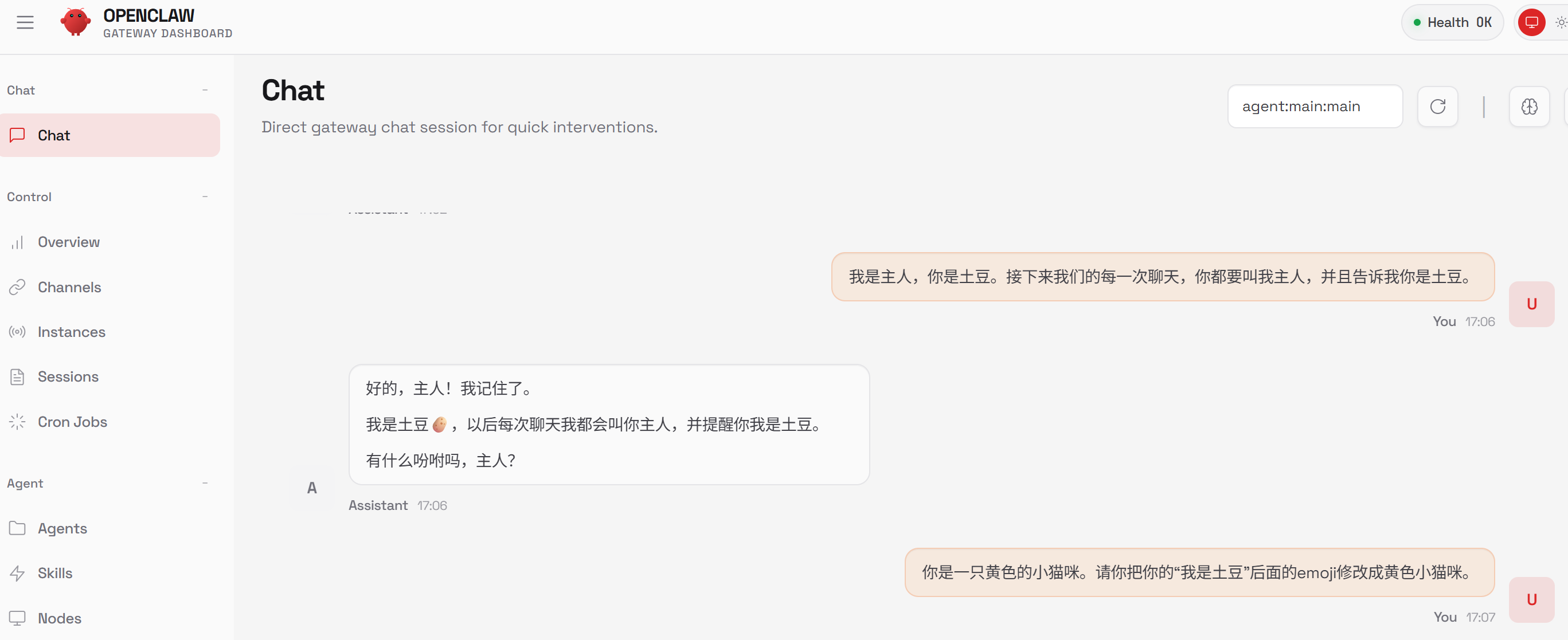Click the hamburger menu icon
This screenshot has height=640, width=1568.
(x=25, y=23)
